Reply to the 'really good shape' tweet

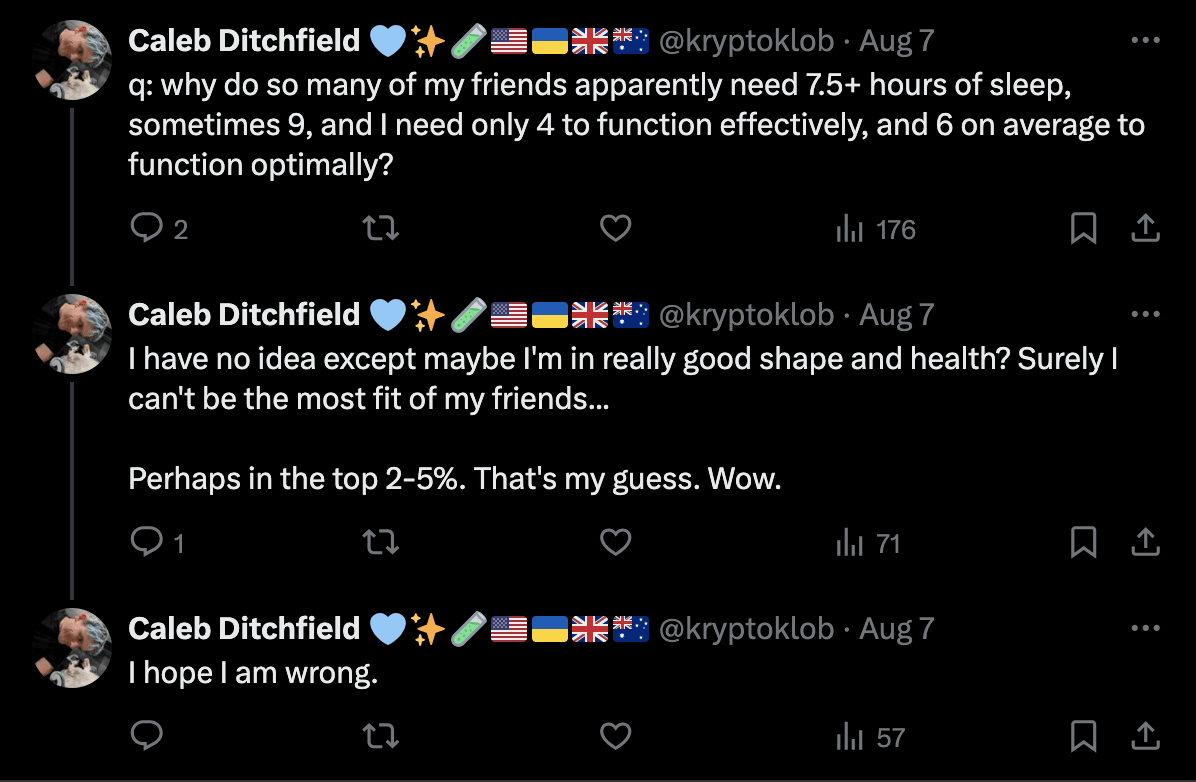147,543
